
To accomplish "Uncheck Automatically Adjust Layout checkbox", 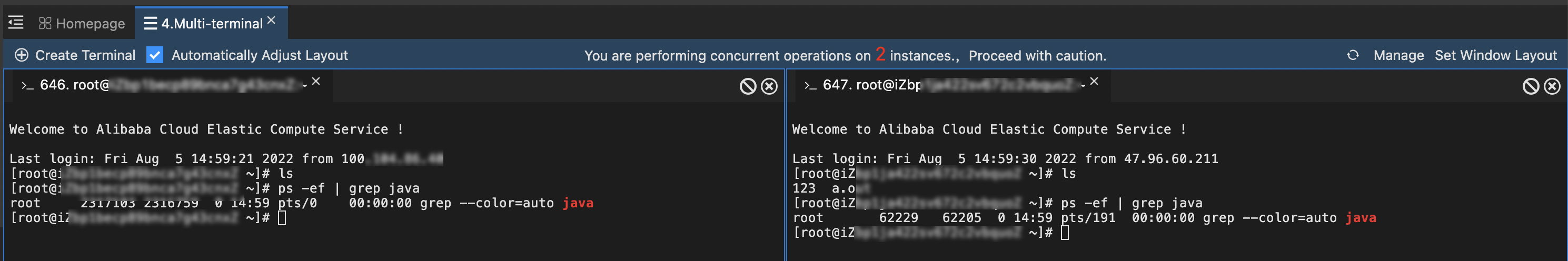I will (x=155, y=55).
